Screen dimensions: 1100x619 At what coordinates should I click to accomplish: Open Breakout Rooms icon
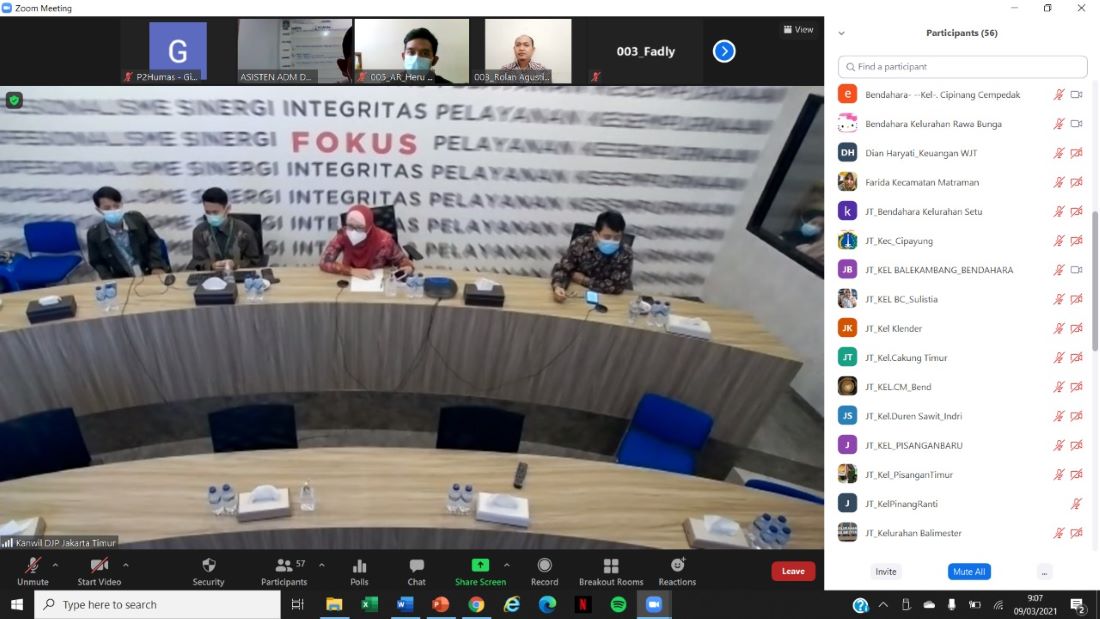click(x=610, y=566)
